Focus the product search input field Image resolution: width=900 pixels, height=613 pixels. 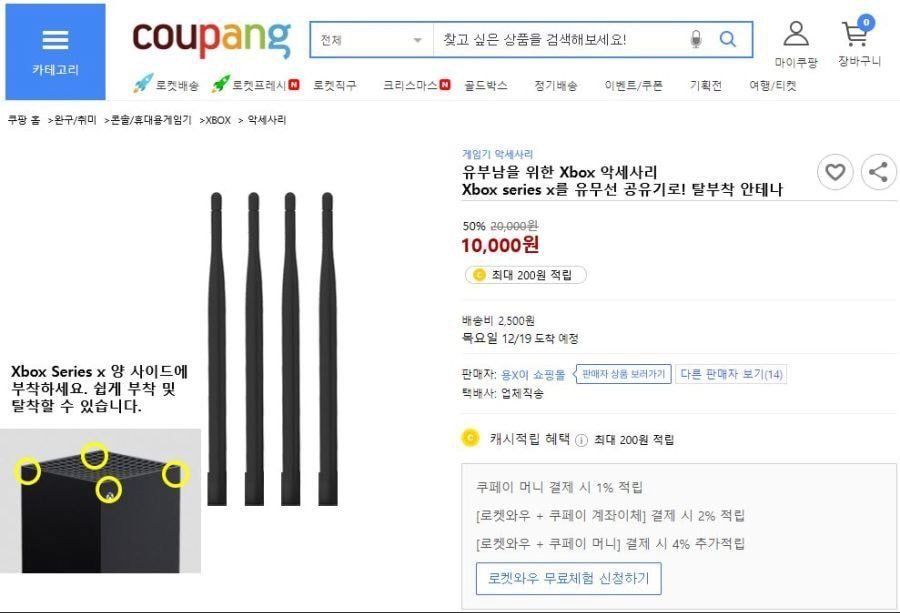point(560,40)
